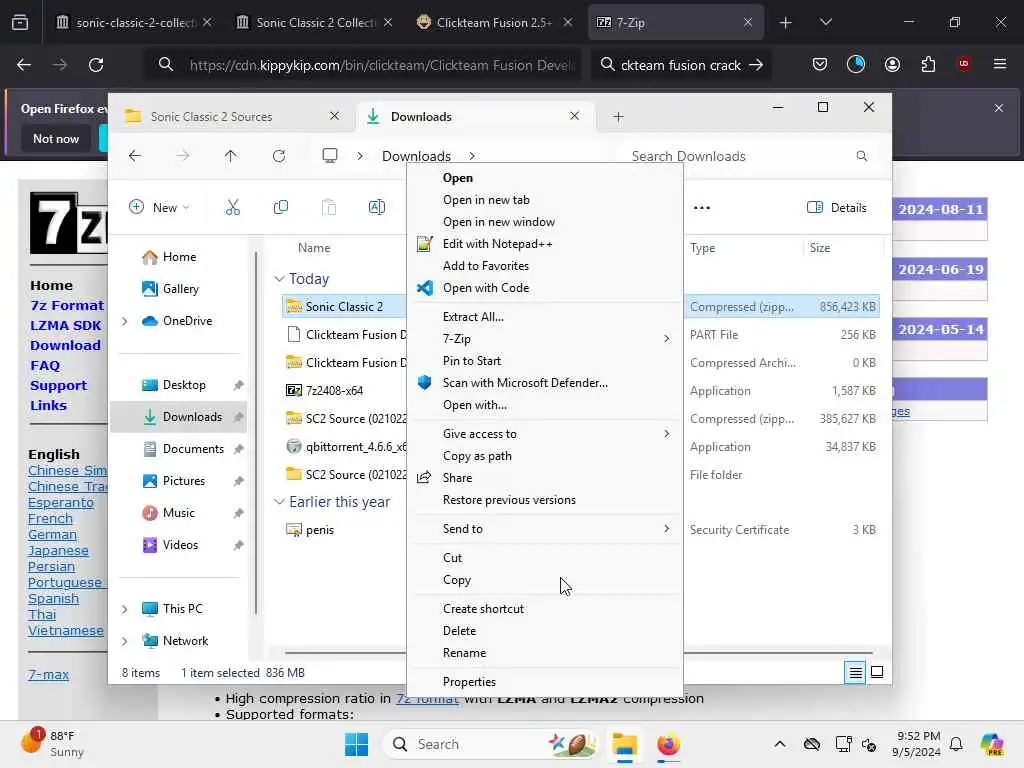Open Firefox from the taskbar
This screenshot has width=1024, height=768.
point(668,744)
